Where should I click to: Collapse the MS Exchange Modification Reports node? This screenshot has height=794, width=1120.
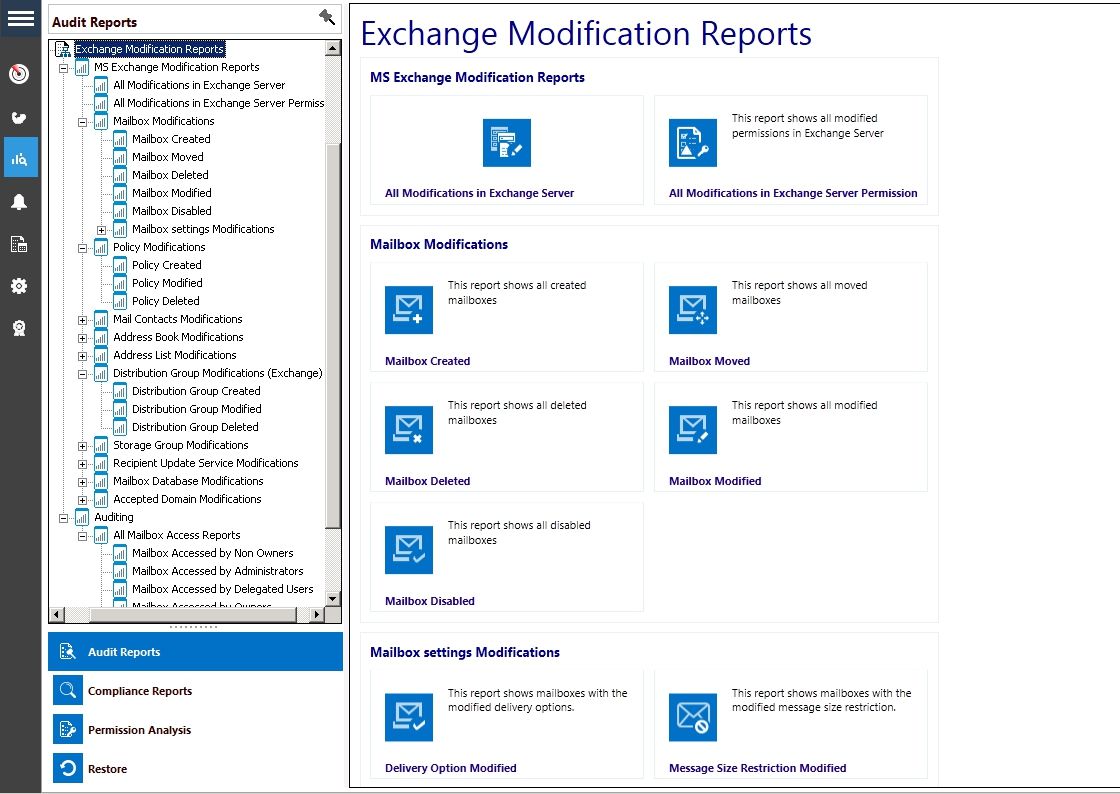coord(64,69)
